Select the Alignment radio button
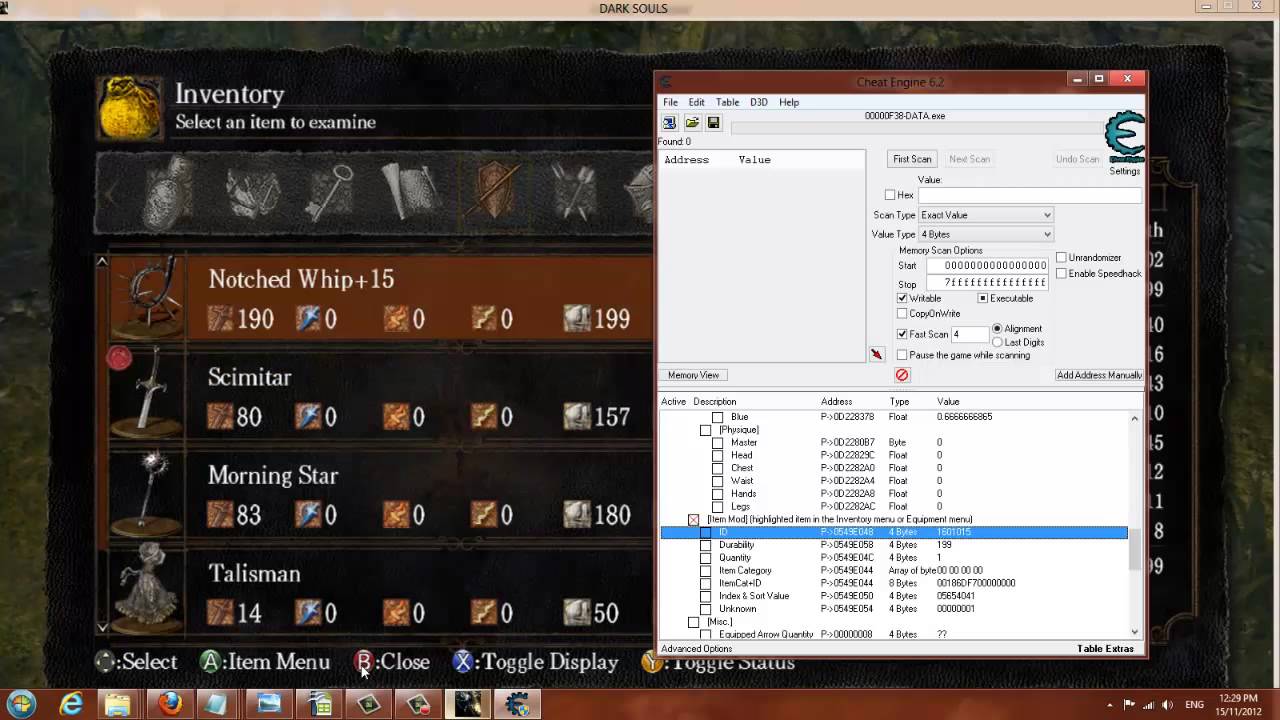 pos(997,328)
